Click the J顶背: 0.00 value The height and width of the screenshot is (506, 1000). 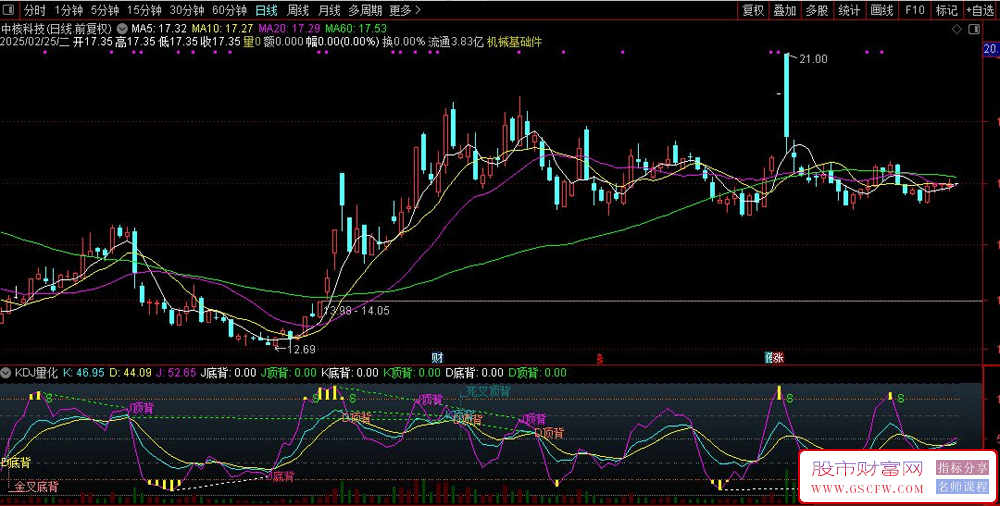(288, 372)
